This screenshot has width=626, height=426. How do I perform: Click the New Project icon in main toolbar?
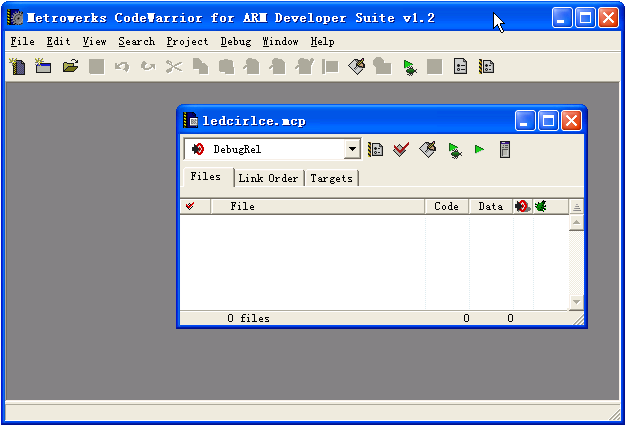click(x=43, y=67)
